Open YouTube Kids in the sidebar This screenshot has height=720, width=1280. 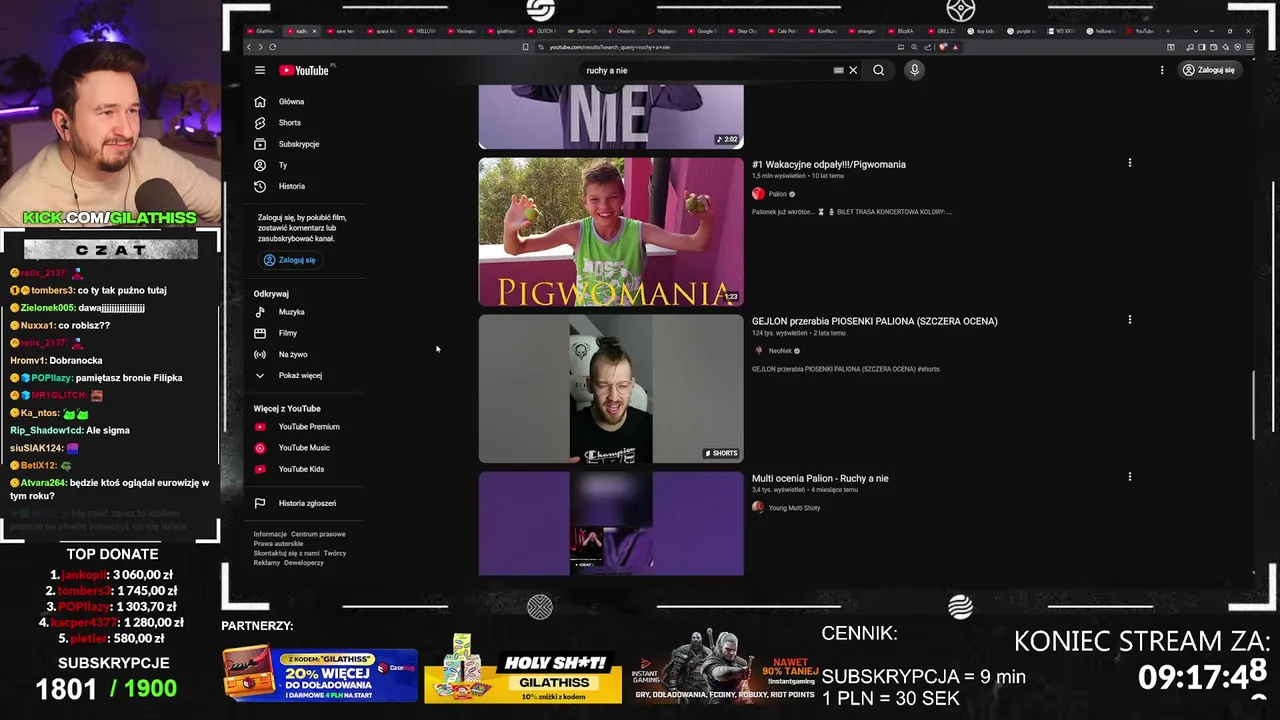point(300,469)
